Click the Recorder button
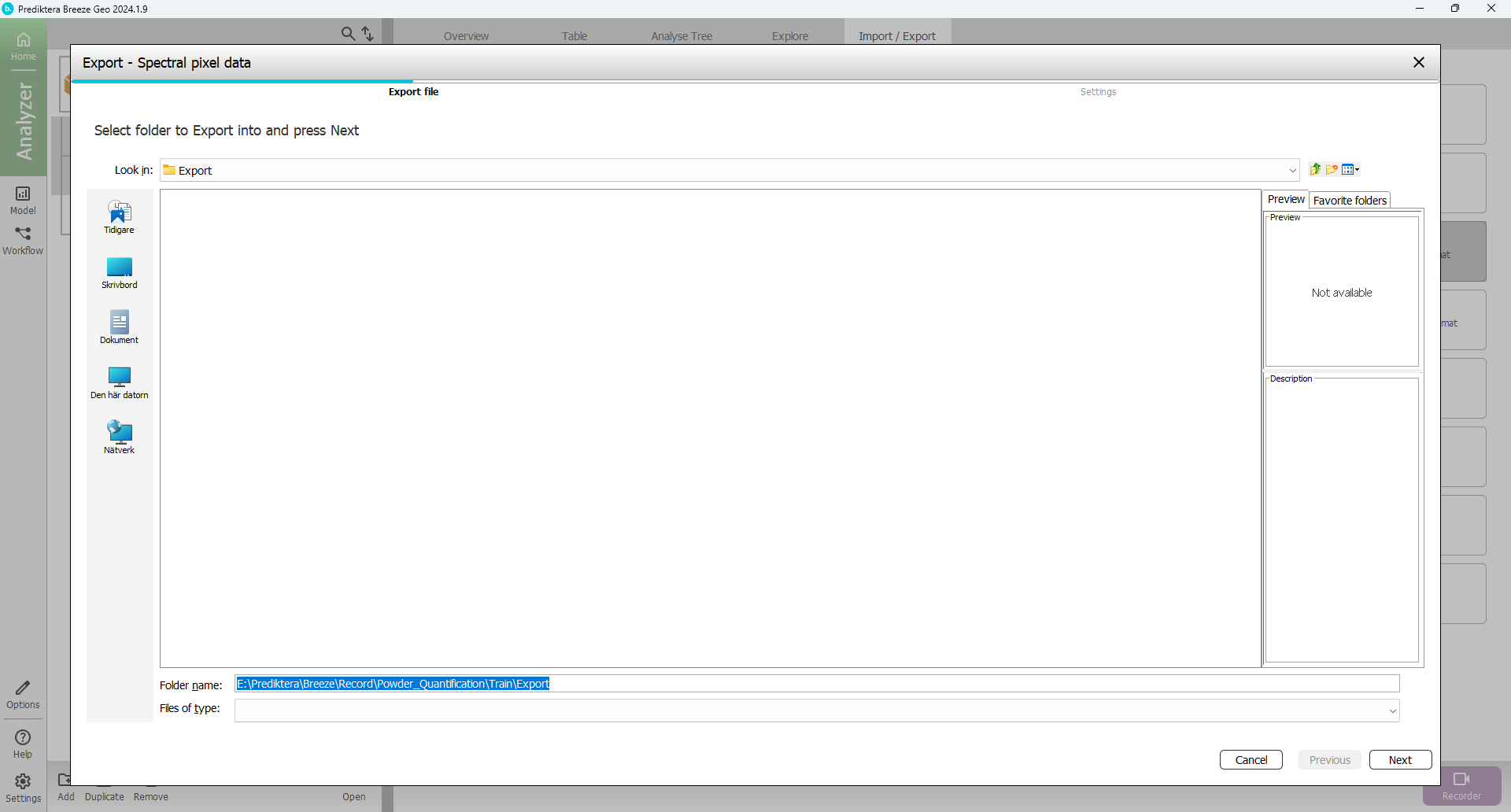This screenshot has width=1511, height=812. click(x=1461, y=785)
